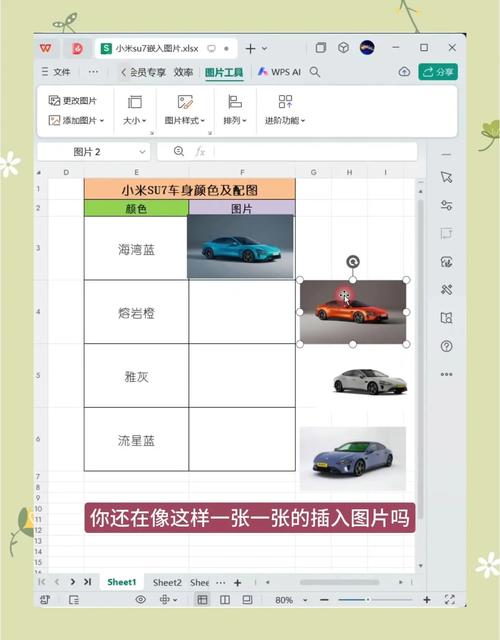Open the user account avatar
500x640 pixels.
(x=367, y=48)
